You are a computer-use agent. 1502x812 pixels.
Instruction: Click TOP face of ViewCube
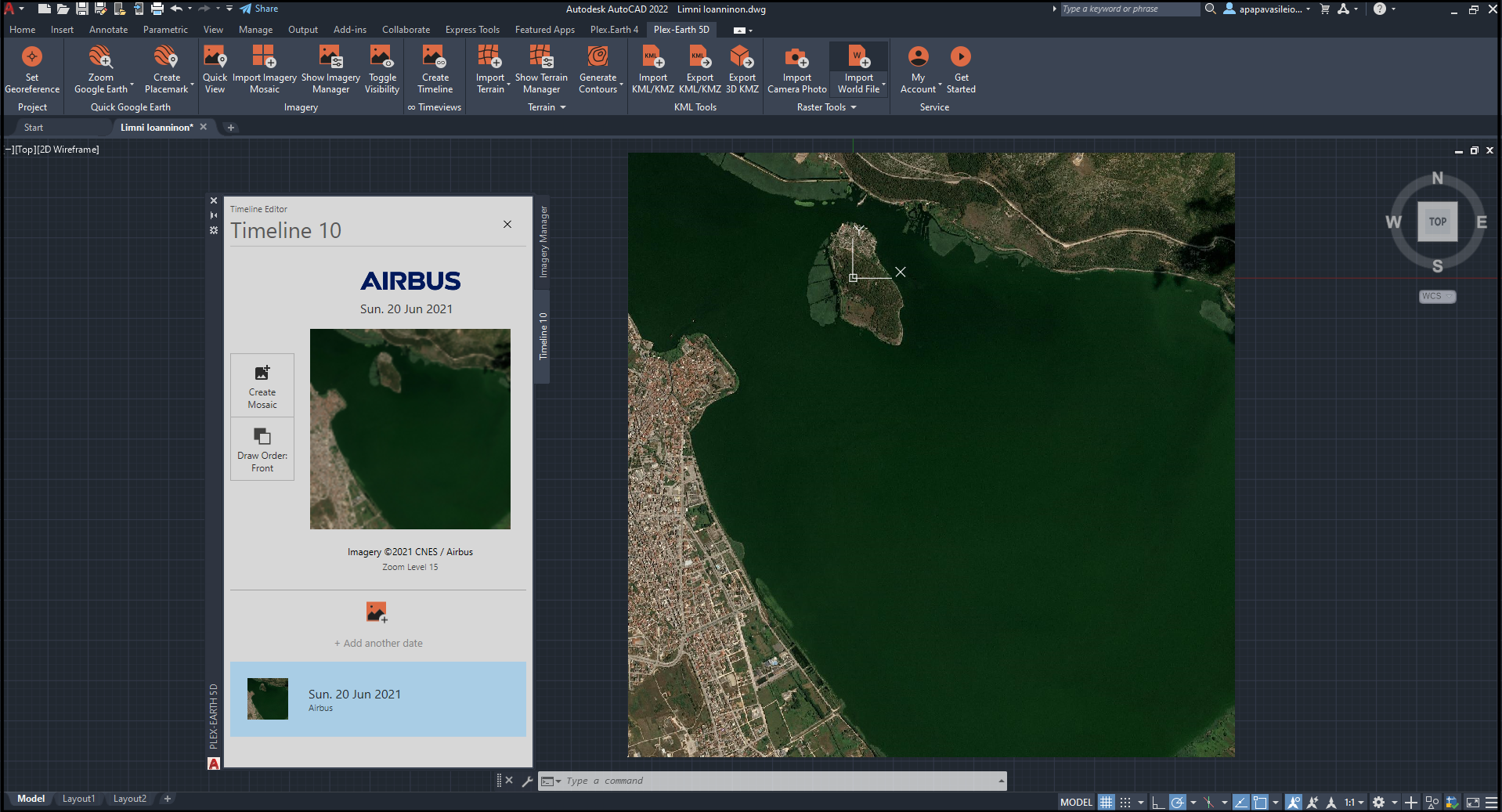(x=1437, y=222)
